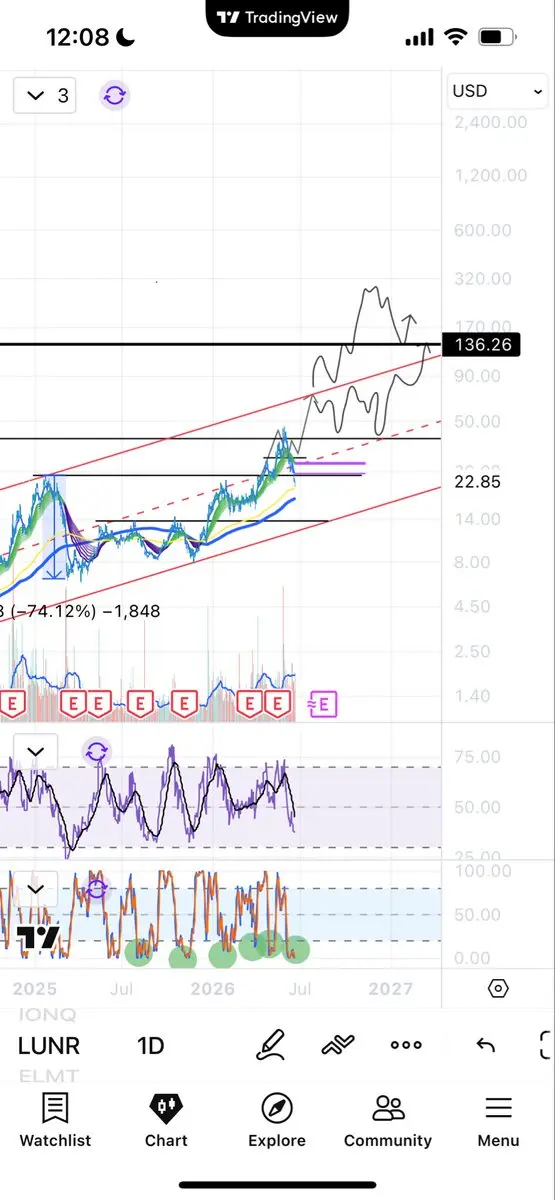555x1200 pixels.
Task: Tap the 2,400.00 price scale label
Action: tap(490, 123)
